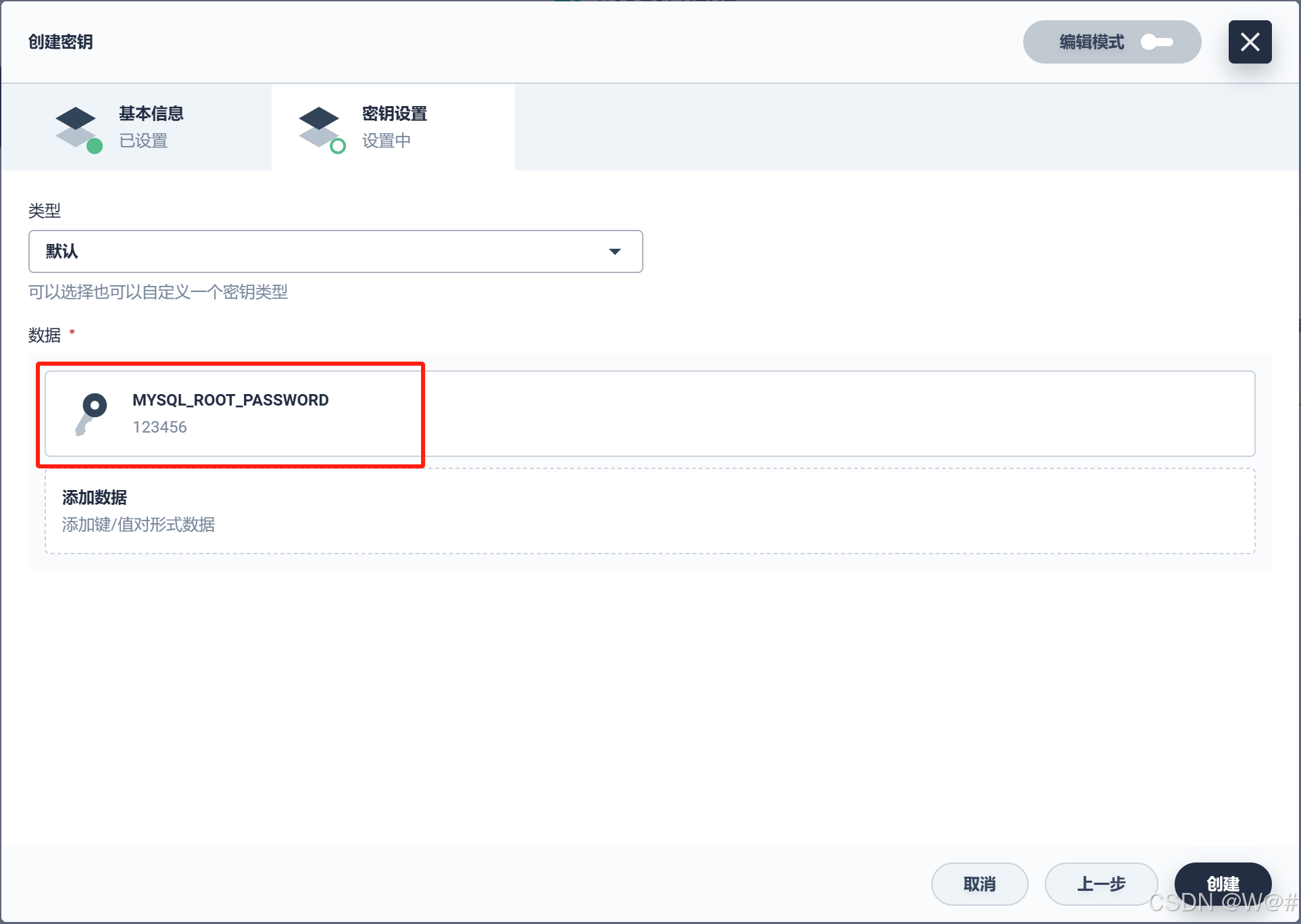1301x924 pixels.
Task: Switch to the 基本信息 step tab
Action: 136,127
